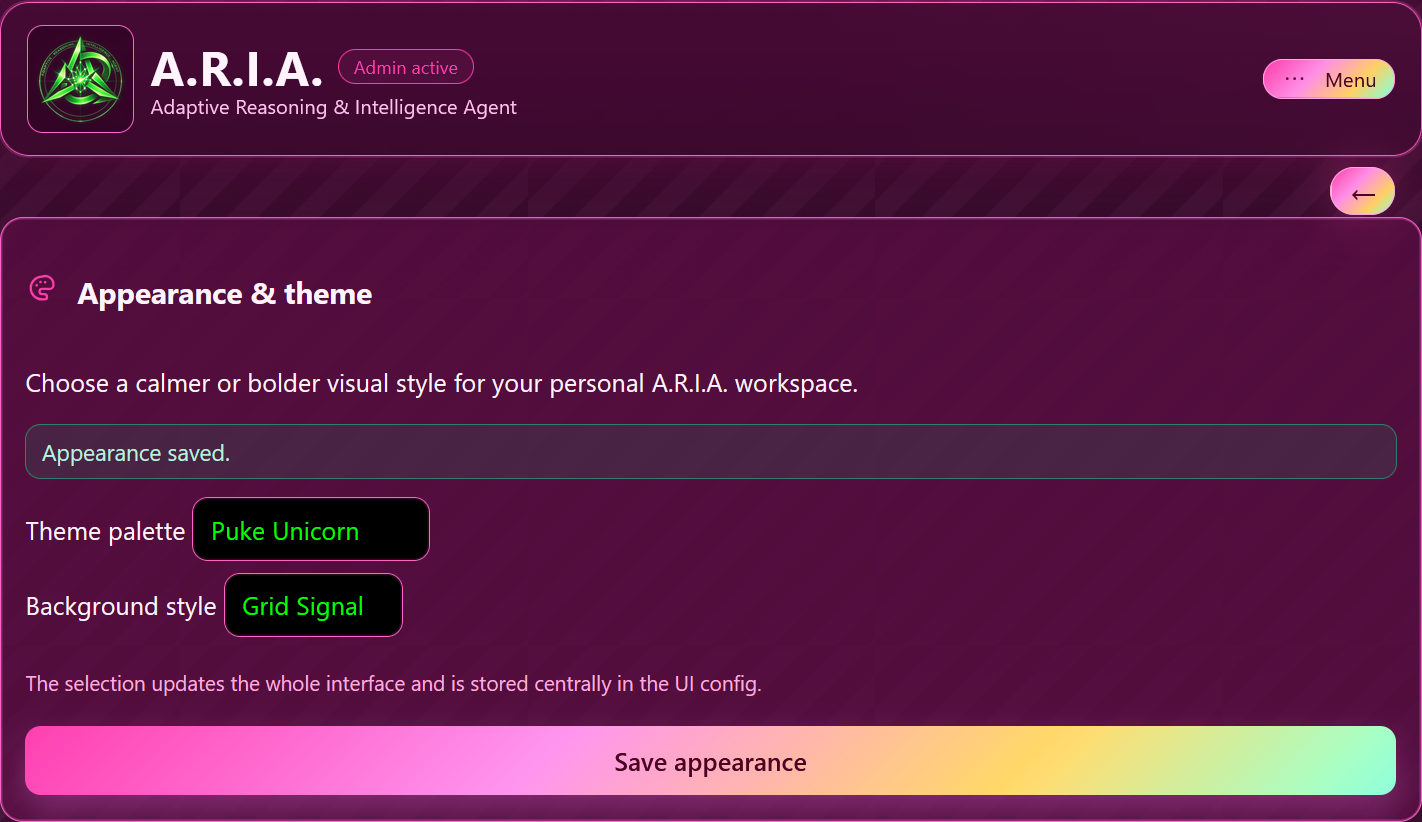Click the Background style label
The height and width of the screenshot is (822, 1422).
click(121, 607)
